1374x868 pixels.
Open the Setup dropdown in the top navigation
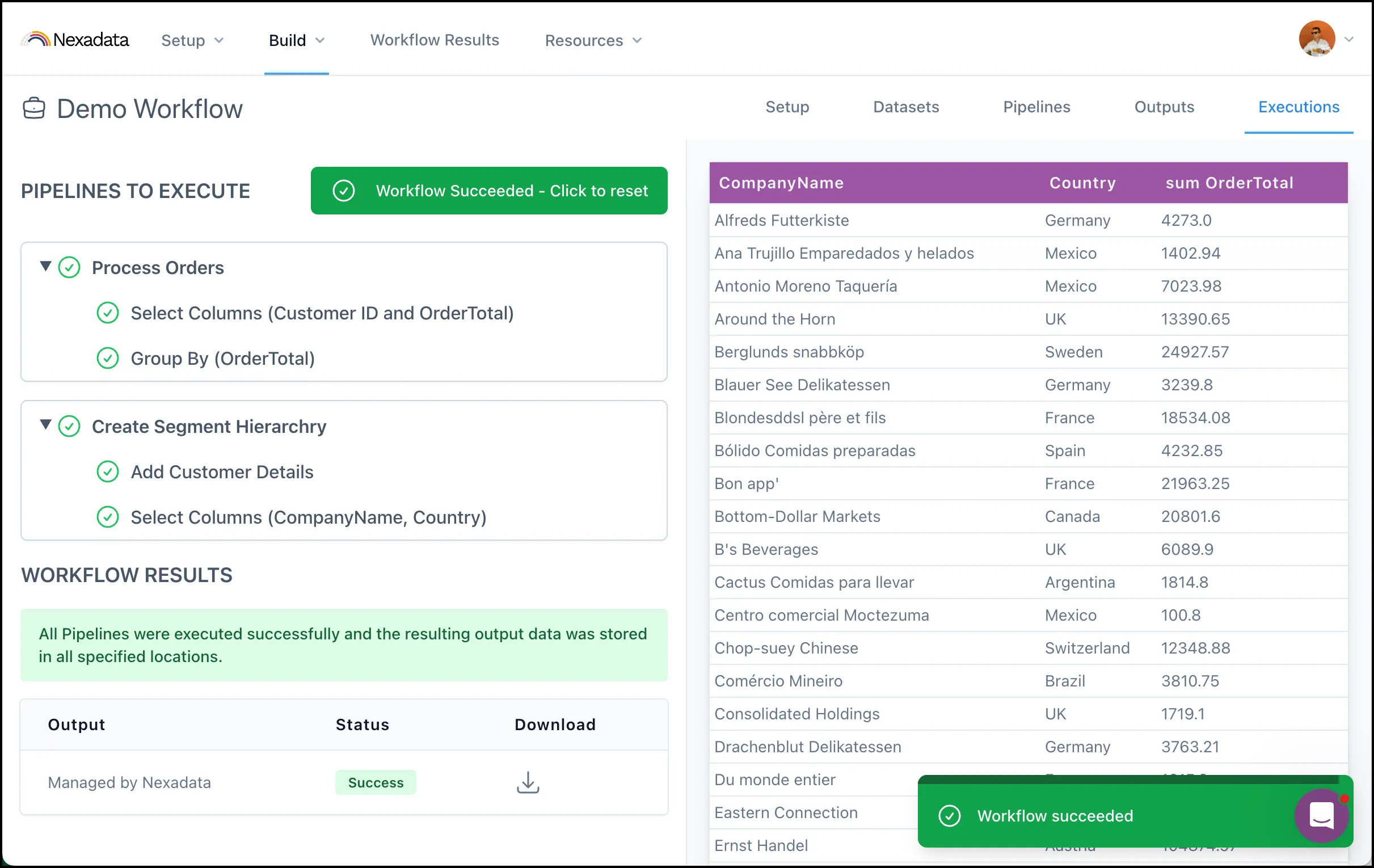click(192, 40)
